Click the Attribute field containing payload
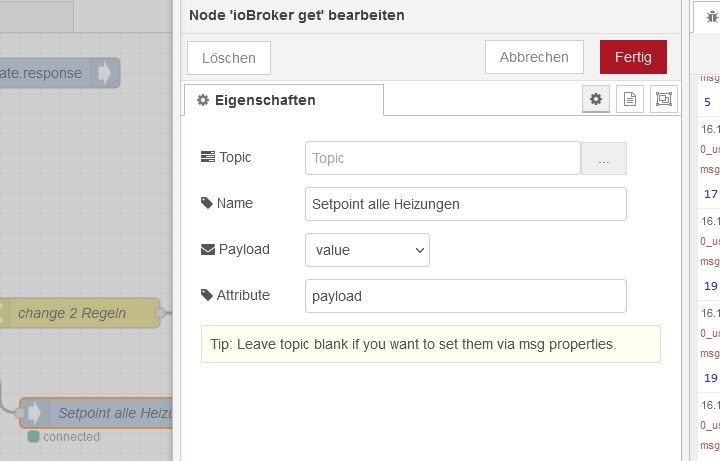Image resolution: width=720 pixels, height=461 pixels. 465,296
